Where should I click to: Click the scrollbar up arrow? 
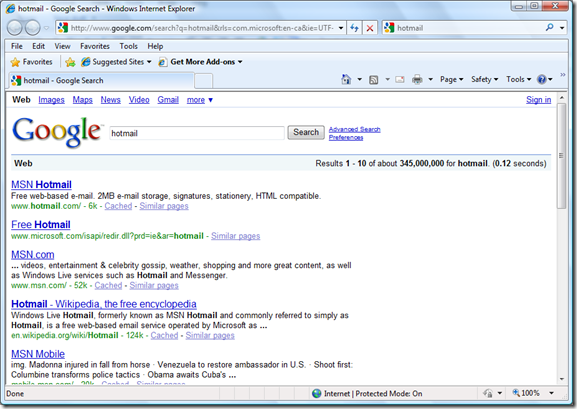coord(562,98)
